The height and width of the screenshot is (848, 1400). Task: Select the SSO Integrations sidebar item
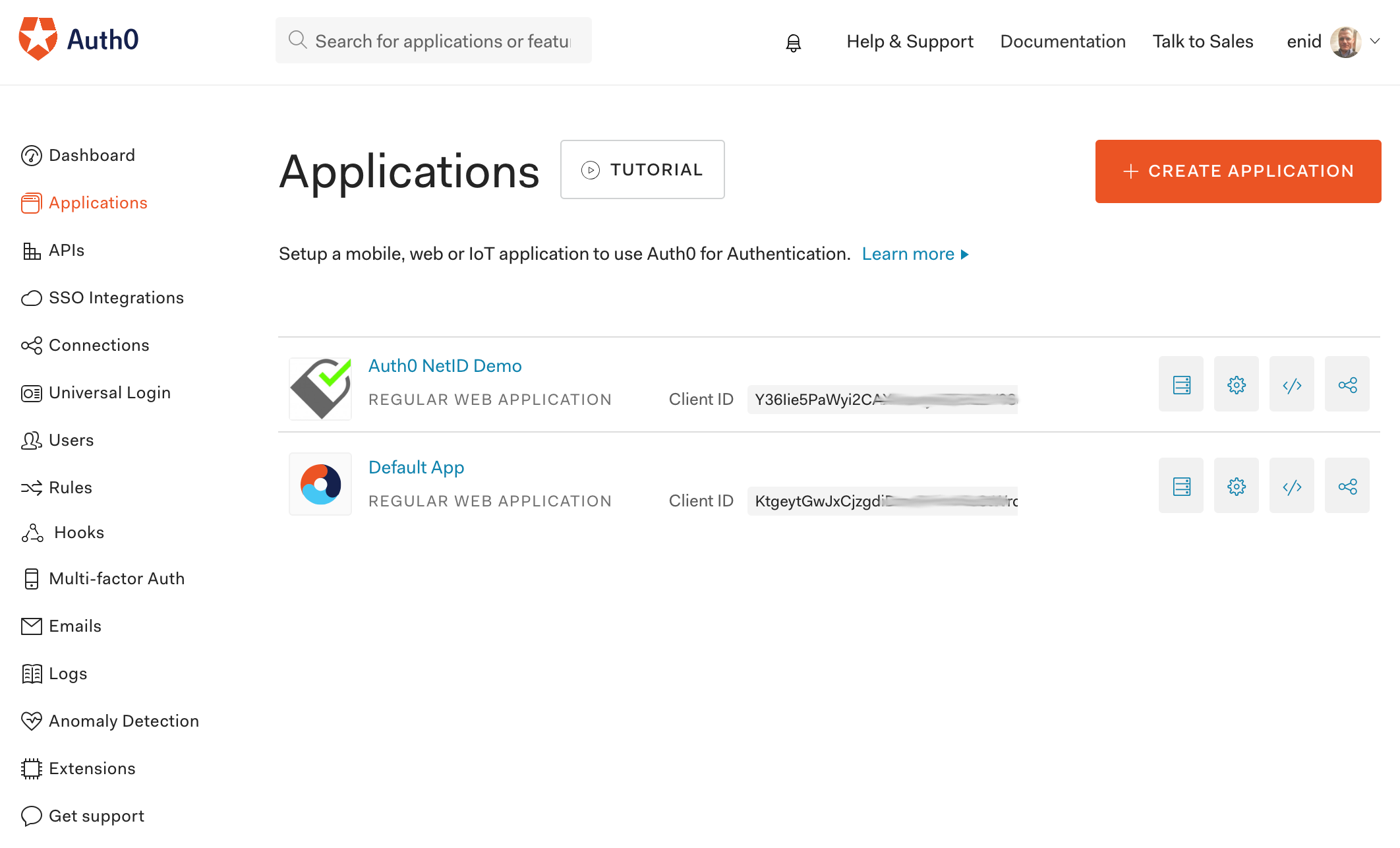pyautogui.click(x=117, y=297)
